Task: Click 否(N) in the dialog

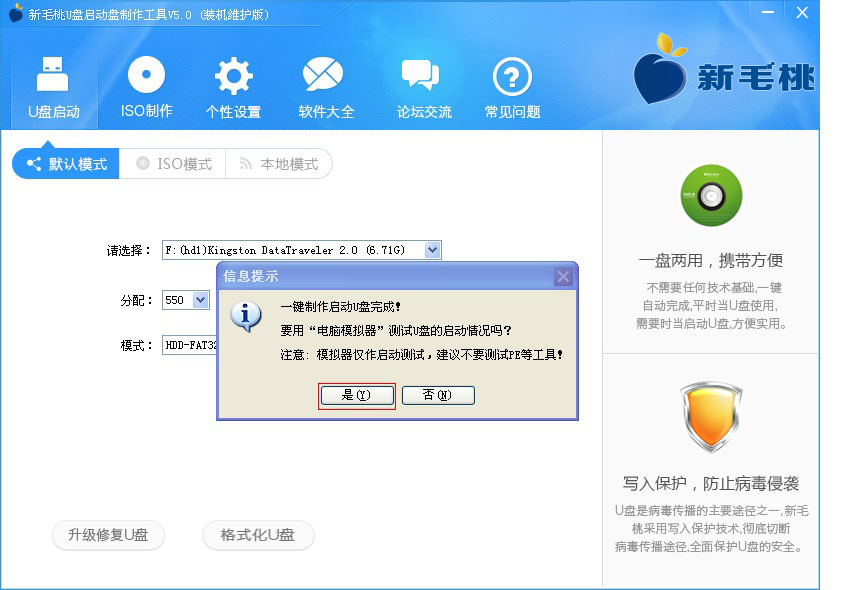Action: [438, 396]
